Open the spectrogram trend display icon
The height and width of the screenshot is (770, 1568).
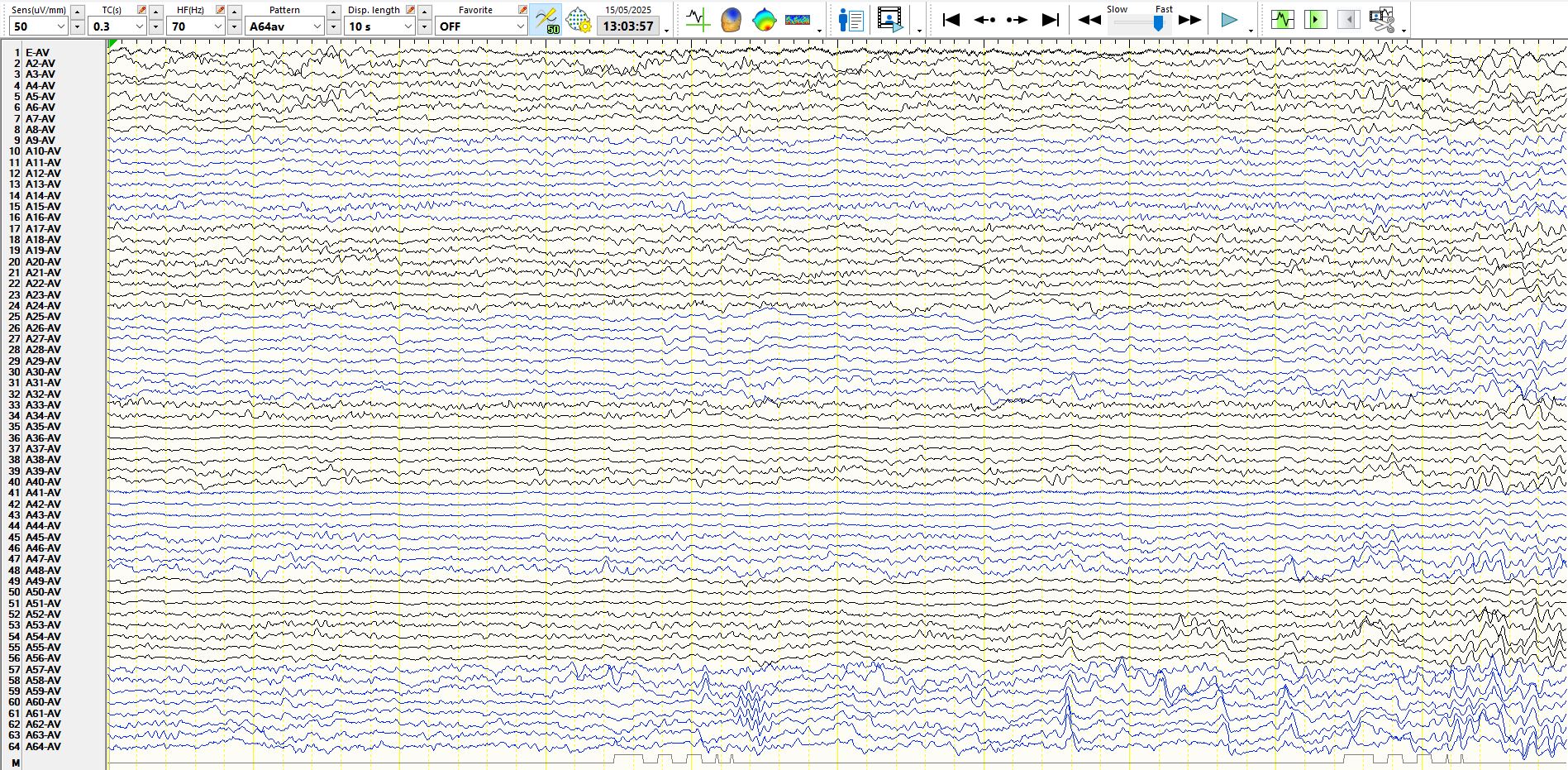click(797, 19)
